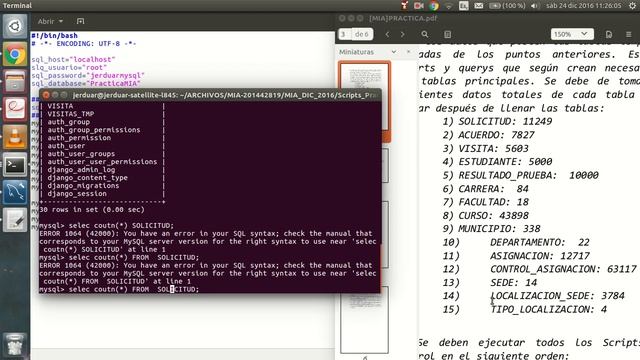Click 'MUNICIPIO: 338' in the PDF
Image resolution: width=640 pixels, height=360 pixels.
pyautogui.click(x=499, y=229)
